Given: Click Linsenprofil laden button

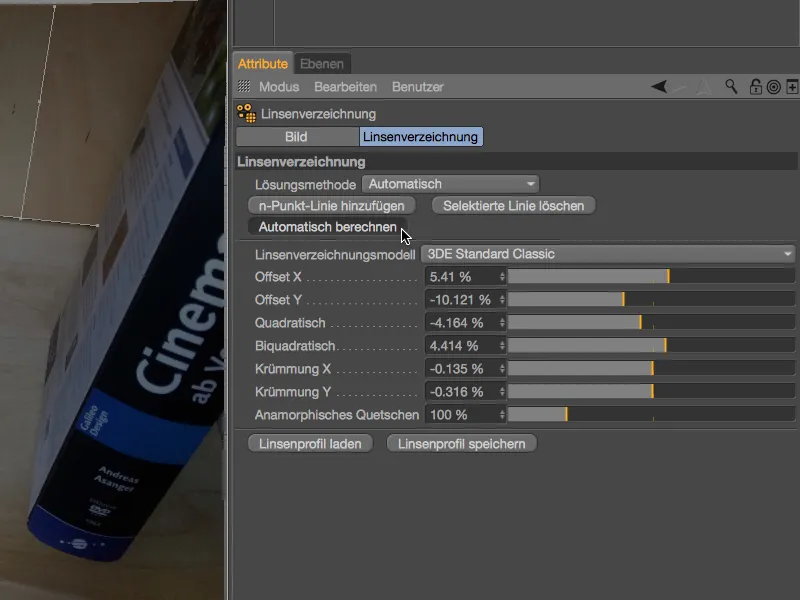Looking at the screenshot, I should click(310, 443).
